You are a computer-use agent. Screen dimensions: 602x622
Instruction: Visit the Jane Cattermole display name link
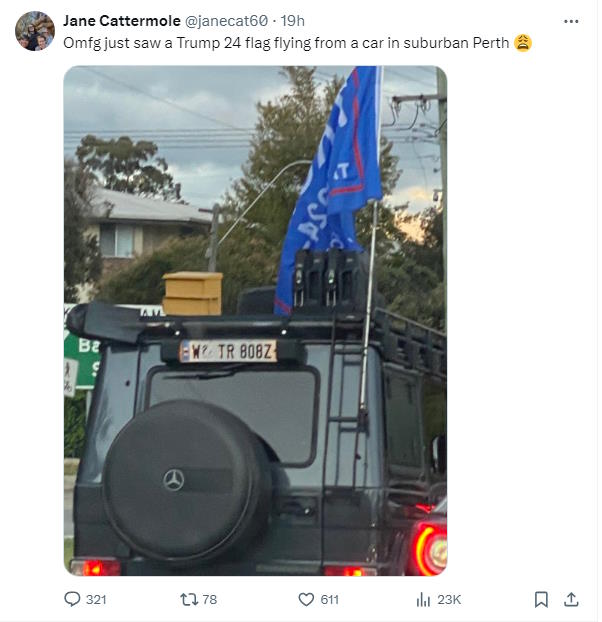click(122, 21)
